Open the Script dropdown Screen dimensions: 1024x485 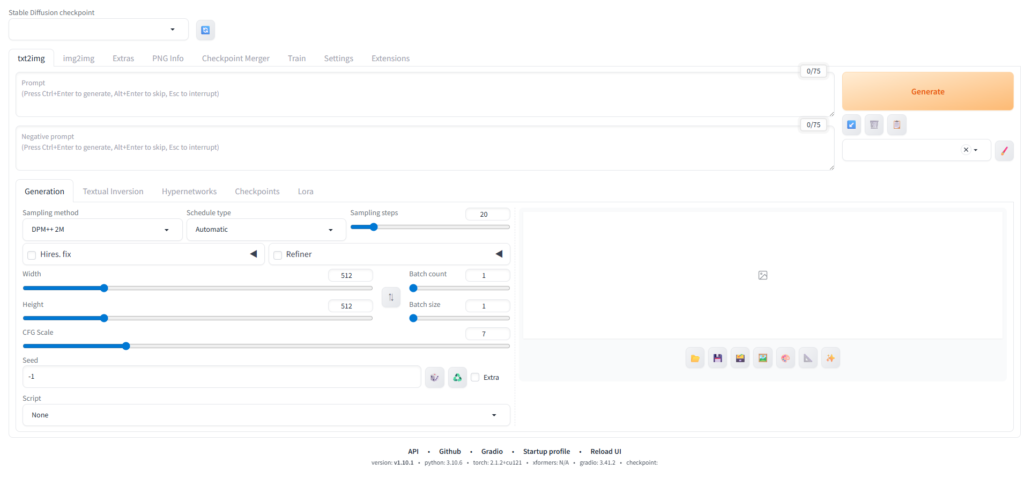[x=265, y=415]
